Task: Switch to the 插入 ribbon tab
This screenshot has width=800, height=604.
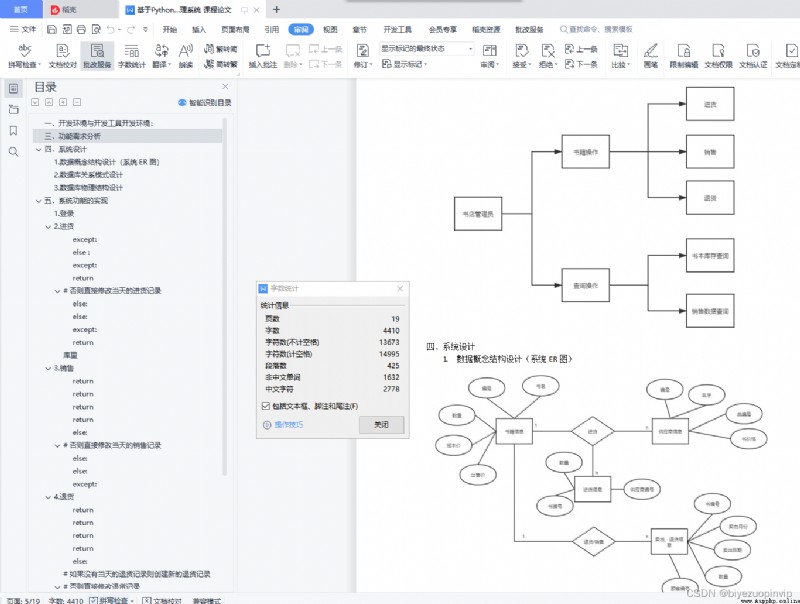Action: (x=199, y=30)
